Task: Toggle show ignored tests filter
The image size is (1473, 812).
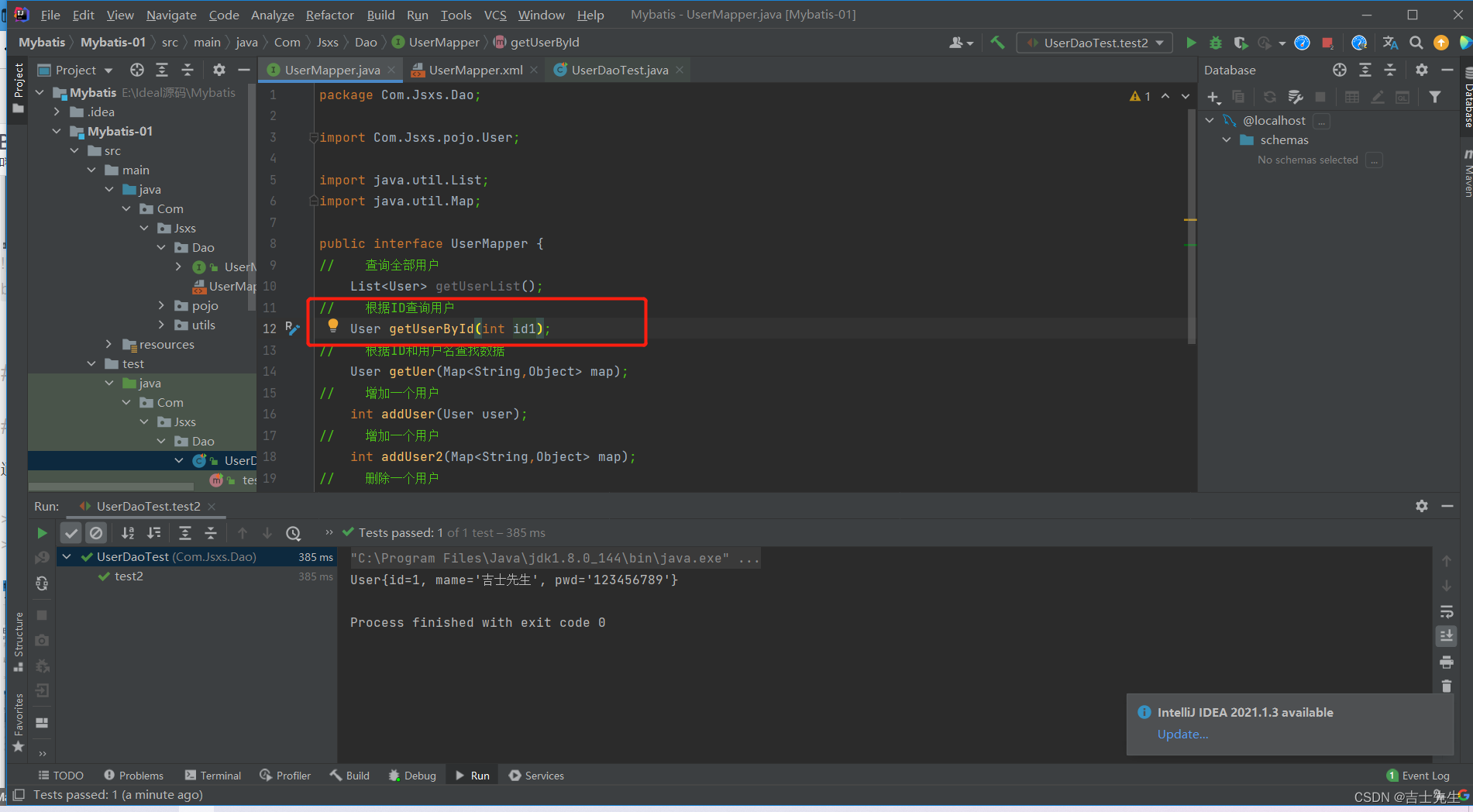Action: (x=96, y=533)
